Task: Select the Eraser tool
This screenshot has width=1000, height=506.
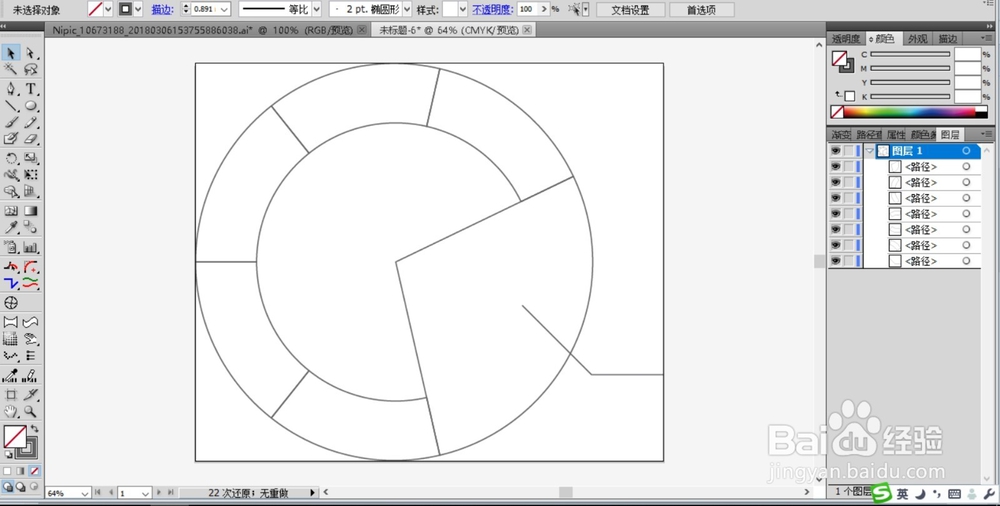Action: click(x=30, y=138)
